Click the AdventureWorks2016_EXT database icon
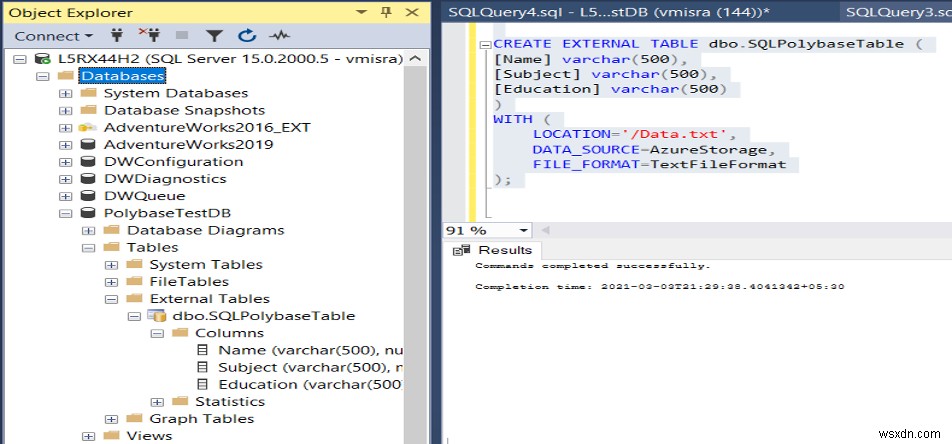 pyautogui.click(x=88, y=128)
